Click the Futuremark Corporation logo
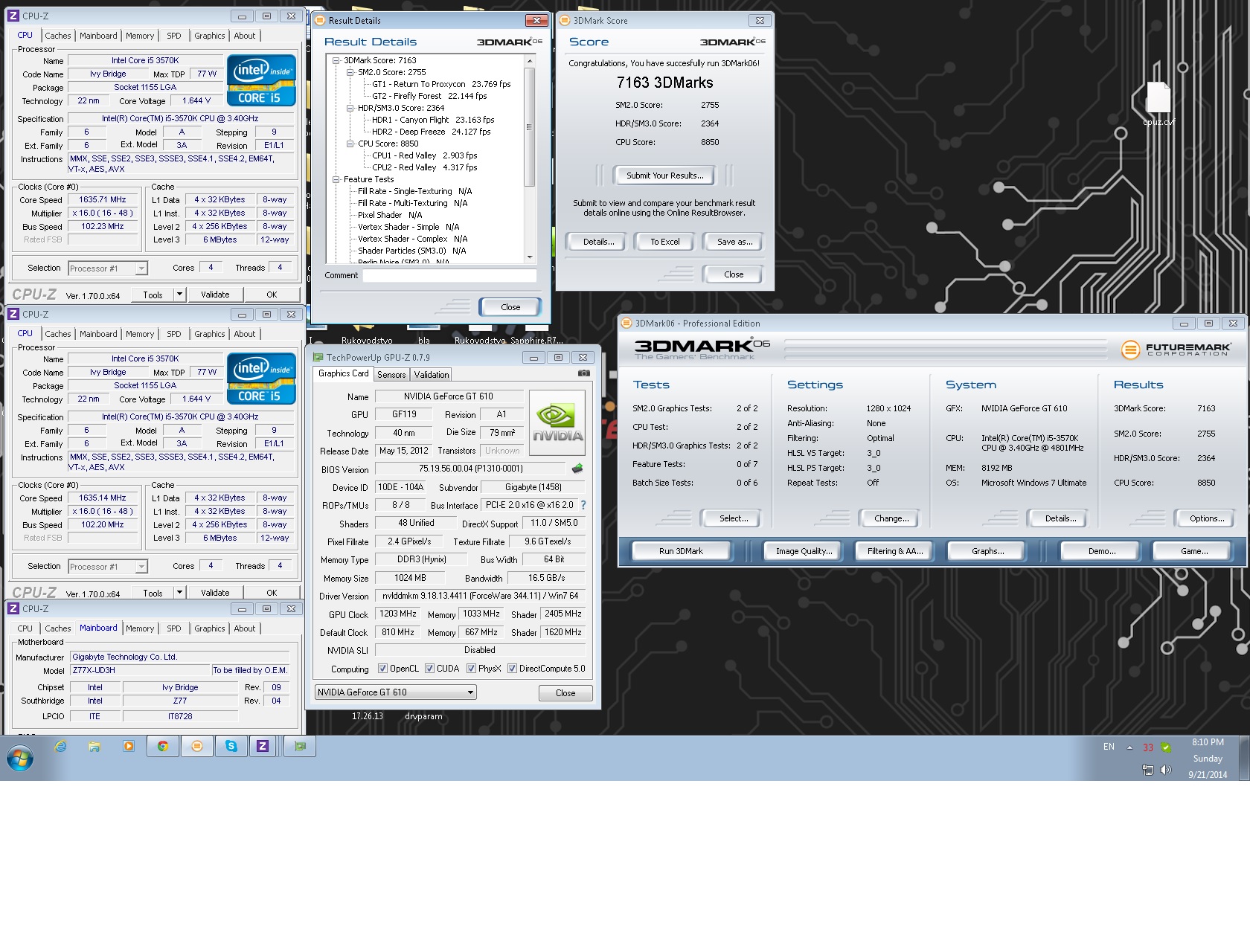The width and height of the screenshot is (1250, 952). 1176,350
